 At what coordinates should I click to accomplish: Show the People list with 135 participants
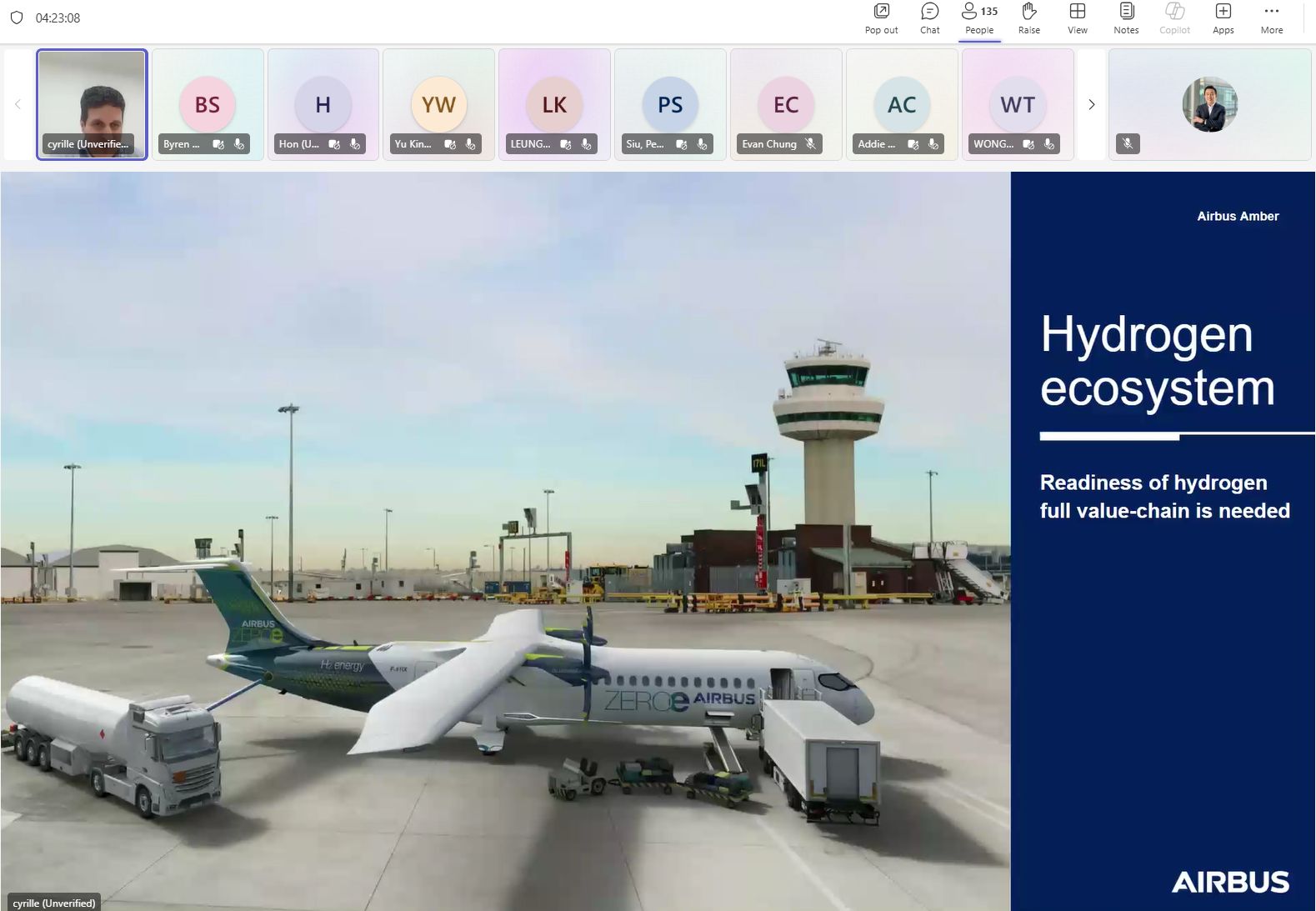click(x=979, y=18)
